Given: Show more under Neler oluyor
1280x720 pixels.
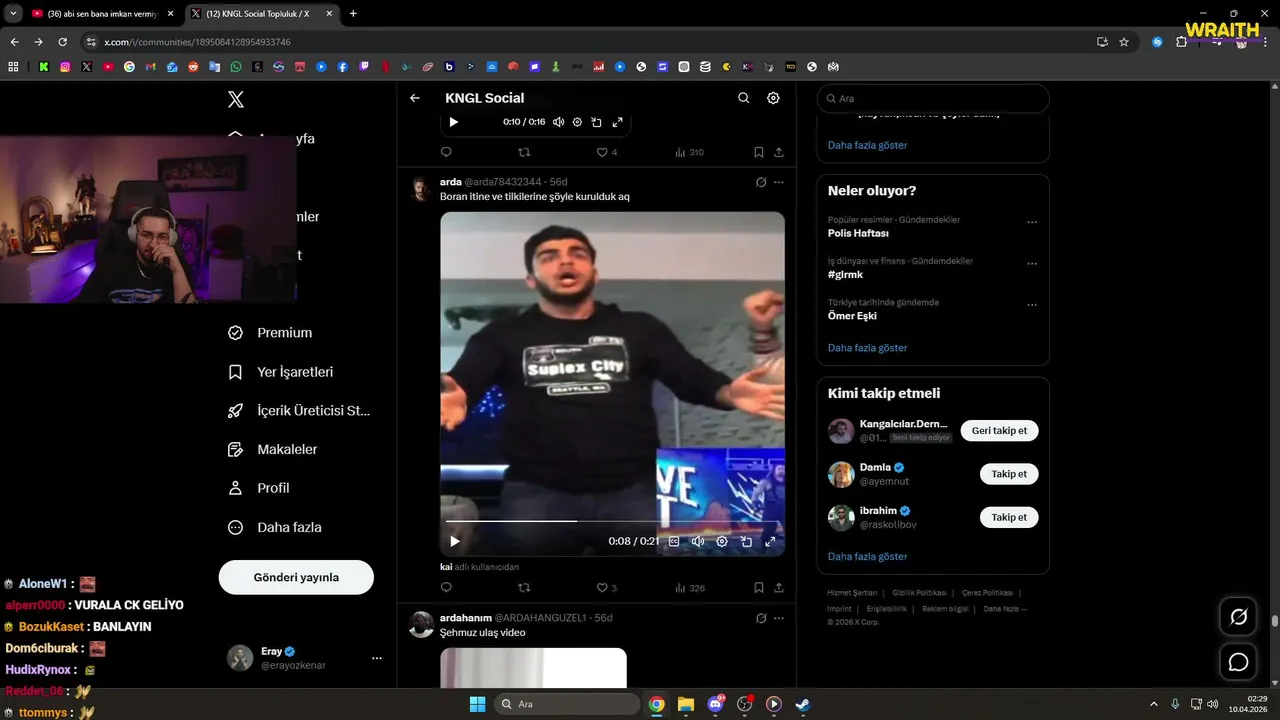Looking at the screenshot, I should 867,348.
